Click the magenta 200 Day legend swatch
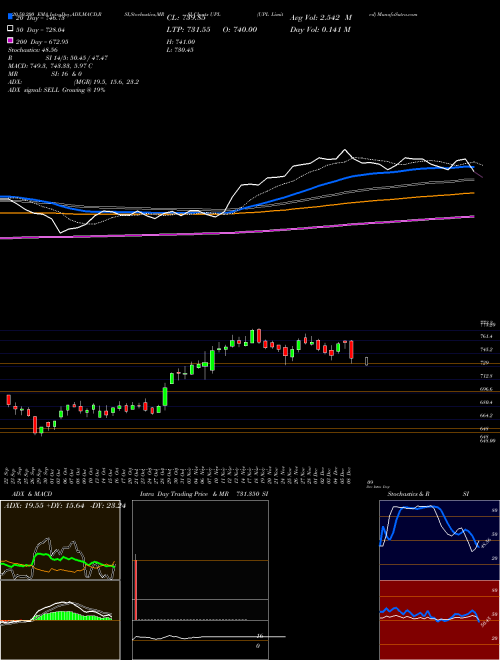Viewport: 500px width, 660px height. [10, 41]
